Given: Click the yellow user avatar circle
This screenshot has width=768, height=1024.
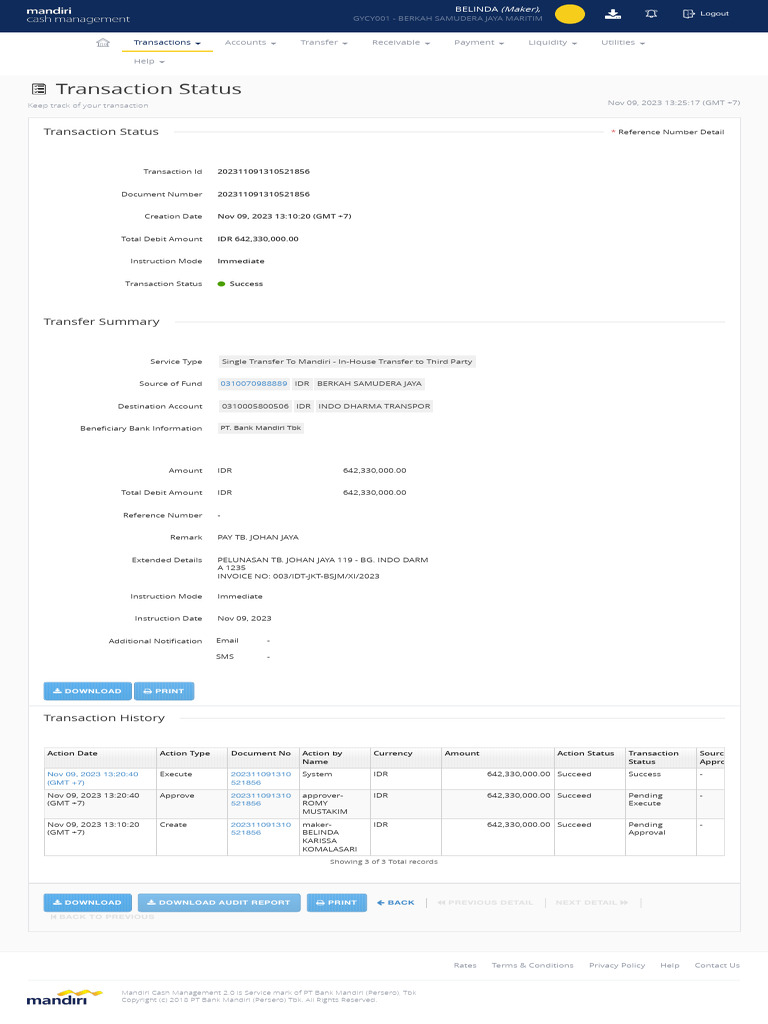Looking at the screenshot, I should point(569,14).
